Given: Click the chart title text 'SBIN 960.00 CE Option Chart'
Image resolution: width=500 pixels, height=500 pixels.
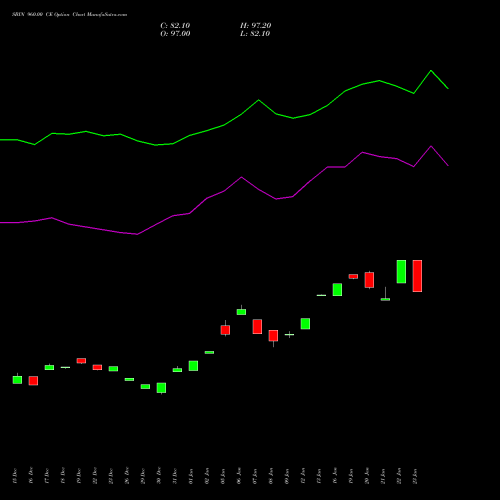Looking at the screenshot, I should click(x=49, y=15).
